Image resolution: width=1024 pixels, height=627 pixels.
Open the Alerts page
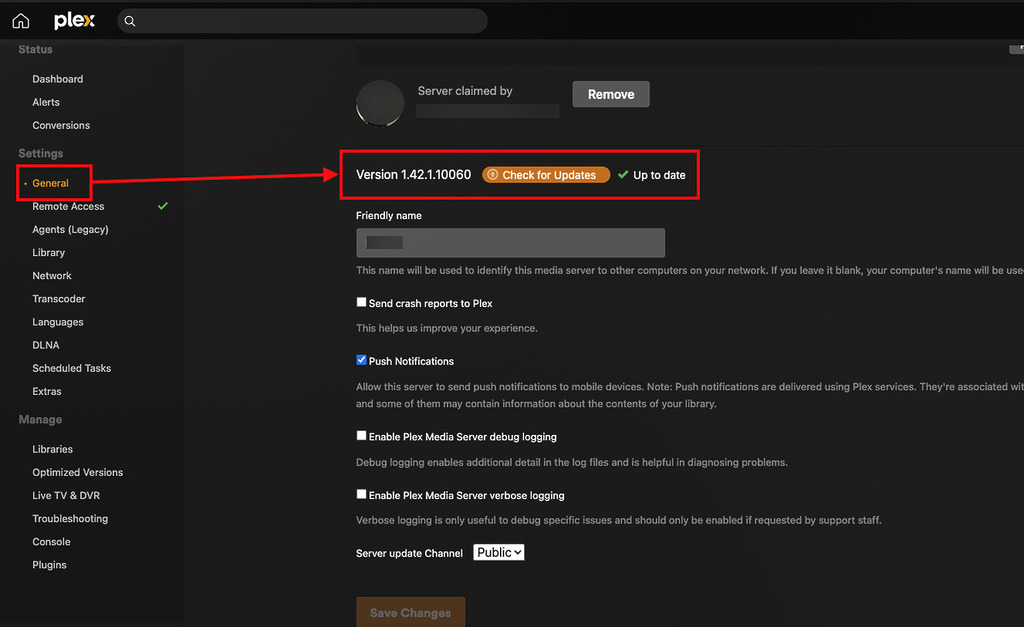tap(46, 102)
